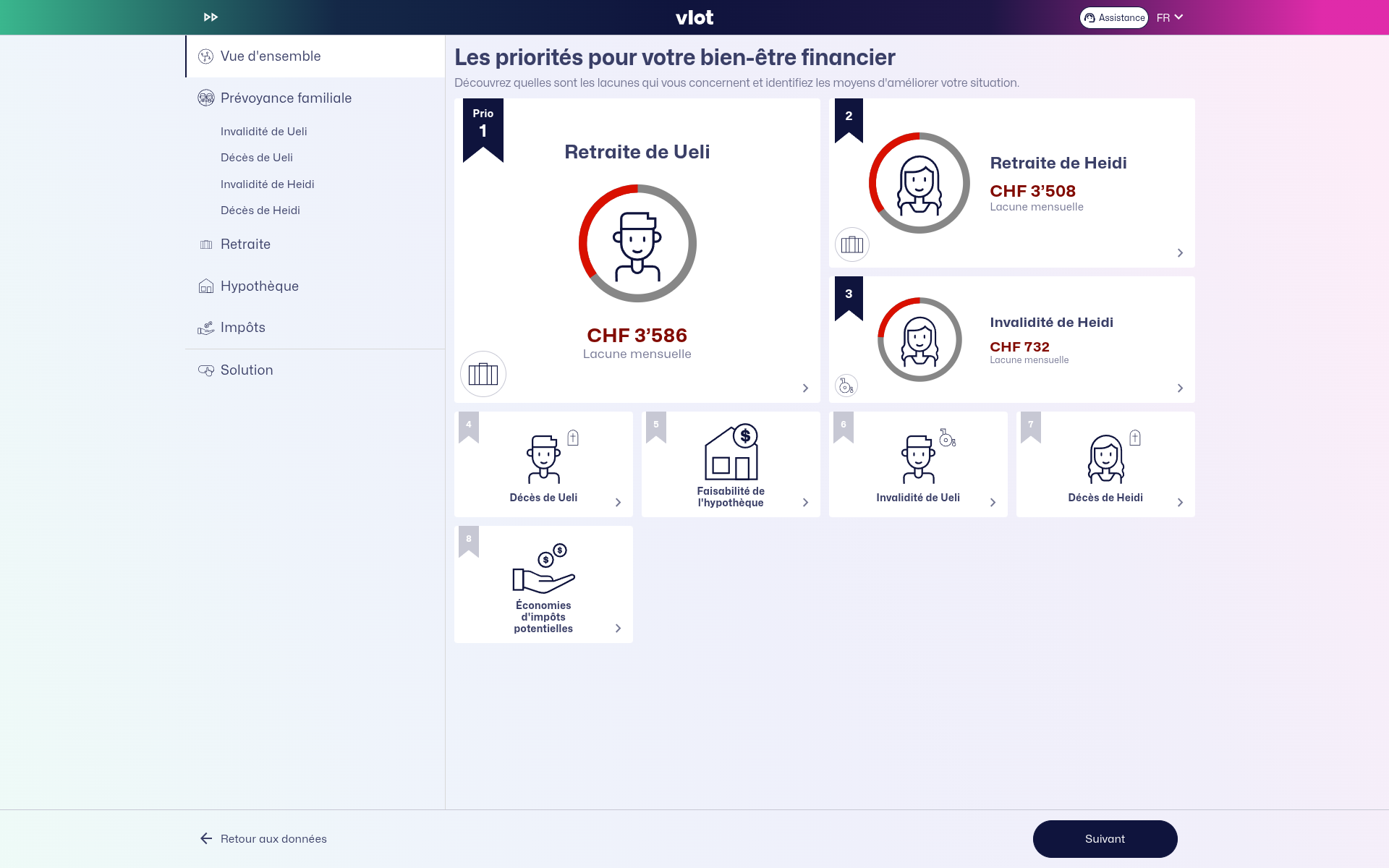This screenshot has height=868, width=1389.
Task: Open Invalidité de Ueli card via its chevron
Action: [x=993, y=503]
